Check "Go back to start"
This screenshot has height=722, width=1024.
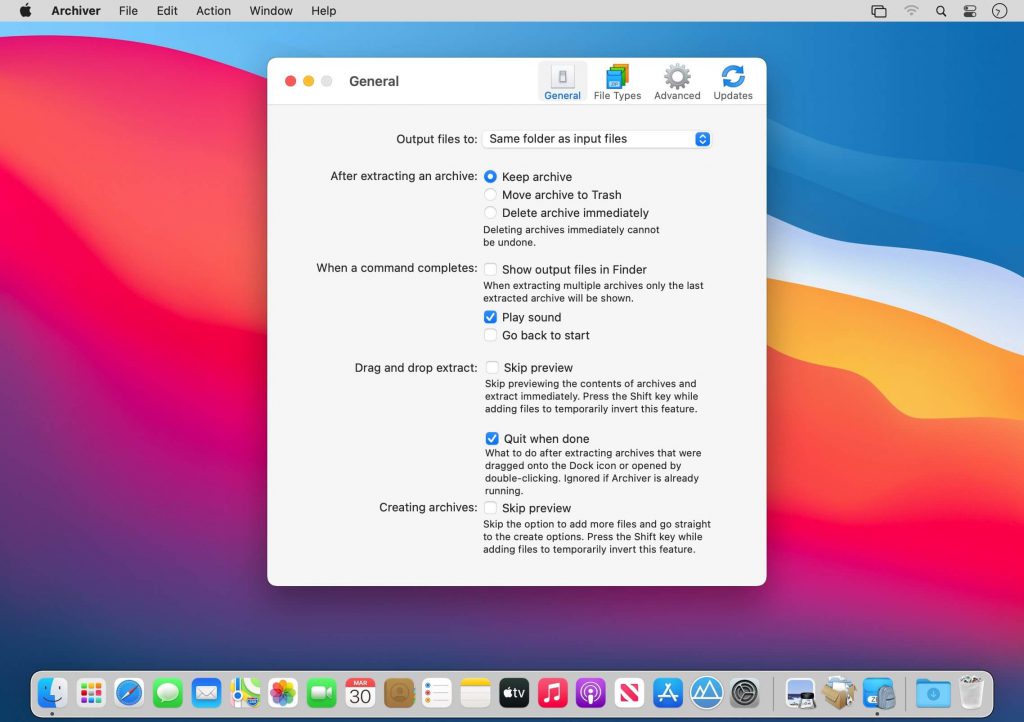[x=491, y=335]
